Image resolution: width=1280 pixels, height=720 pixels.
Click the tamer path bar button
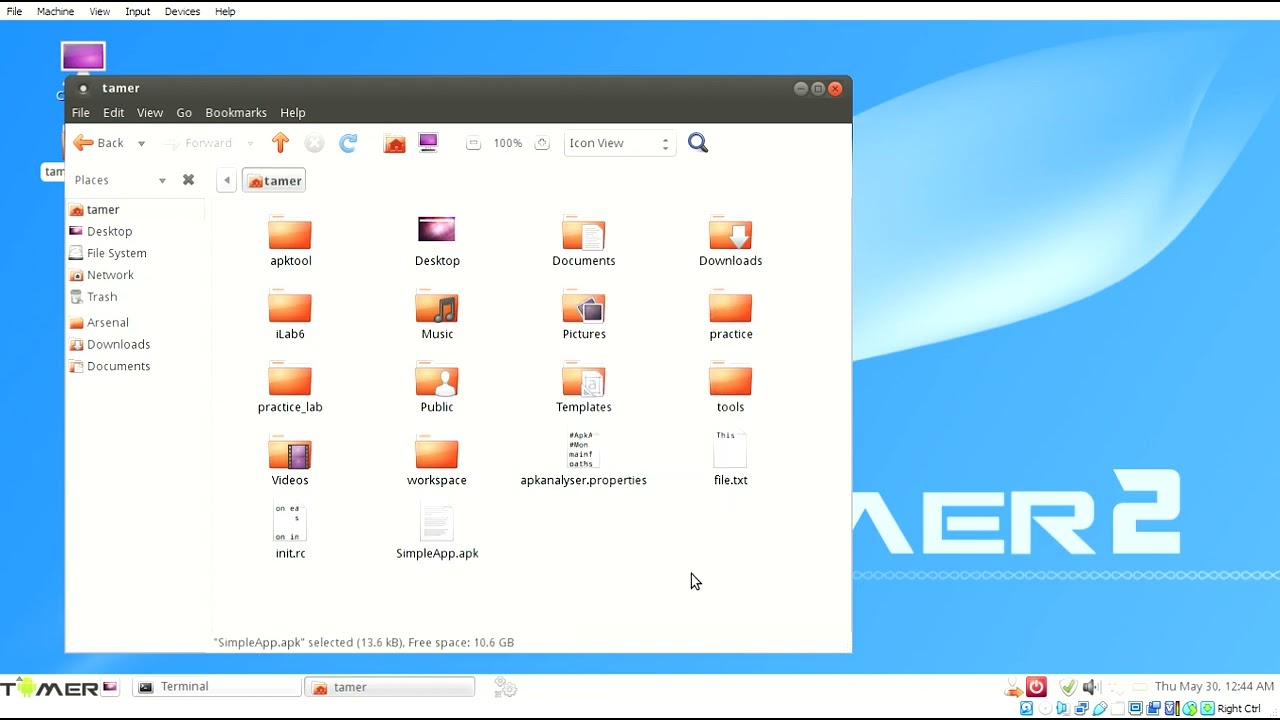274,181
